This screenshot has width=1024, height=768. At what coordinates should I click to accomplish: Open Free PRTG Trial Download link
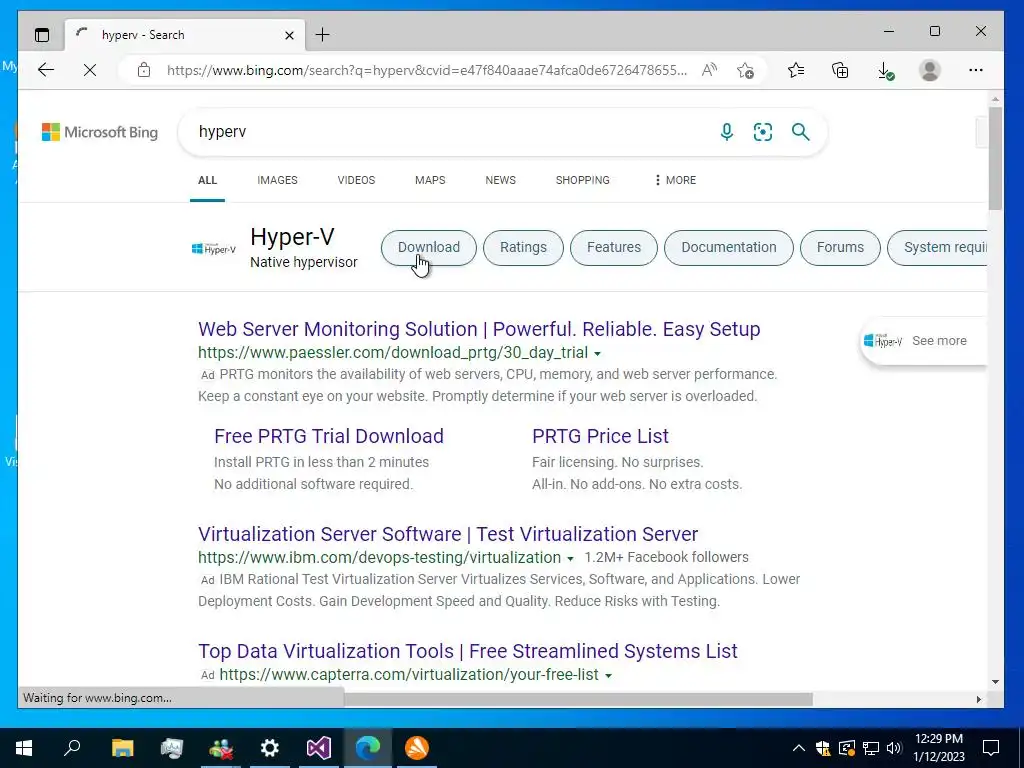329,436
